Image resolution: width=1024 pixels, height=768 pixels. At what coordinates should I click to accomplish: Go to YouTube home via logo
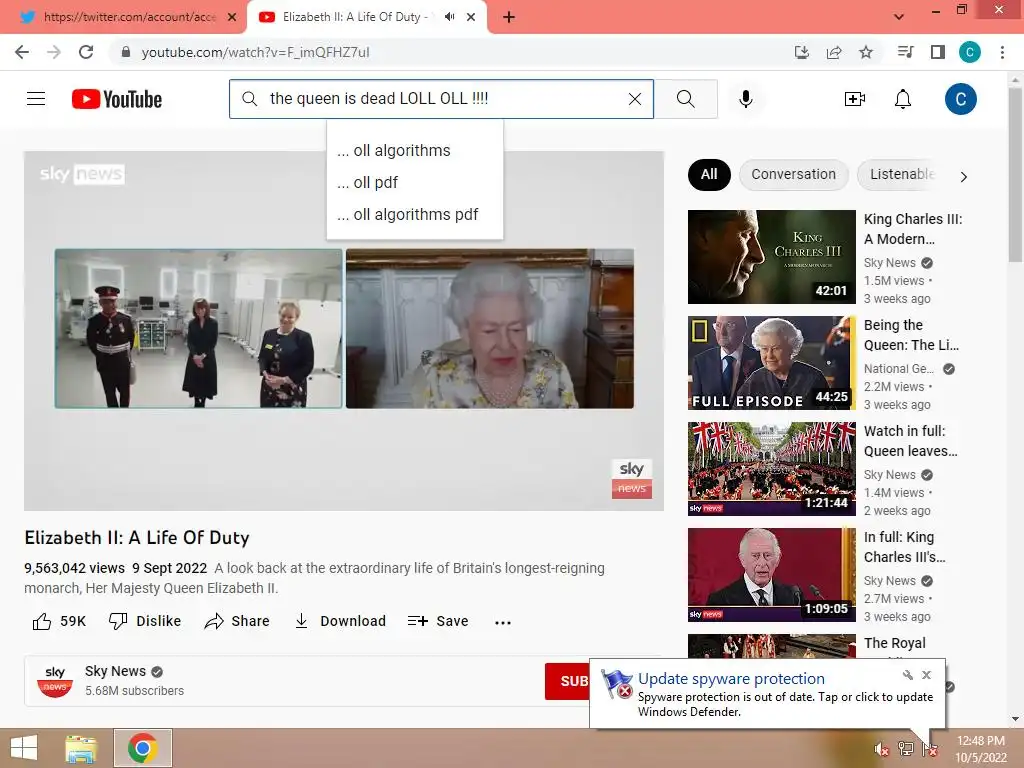(x=117, y=99)
